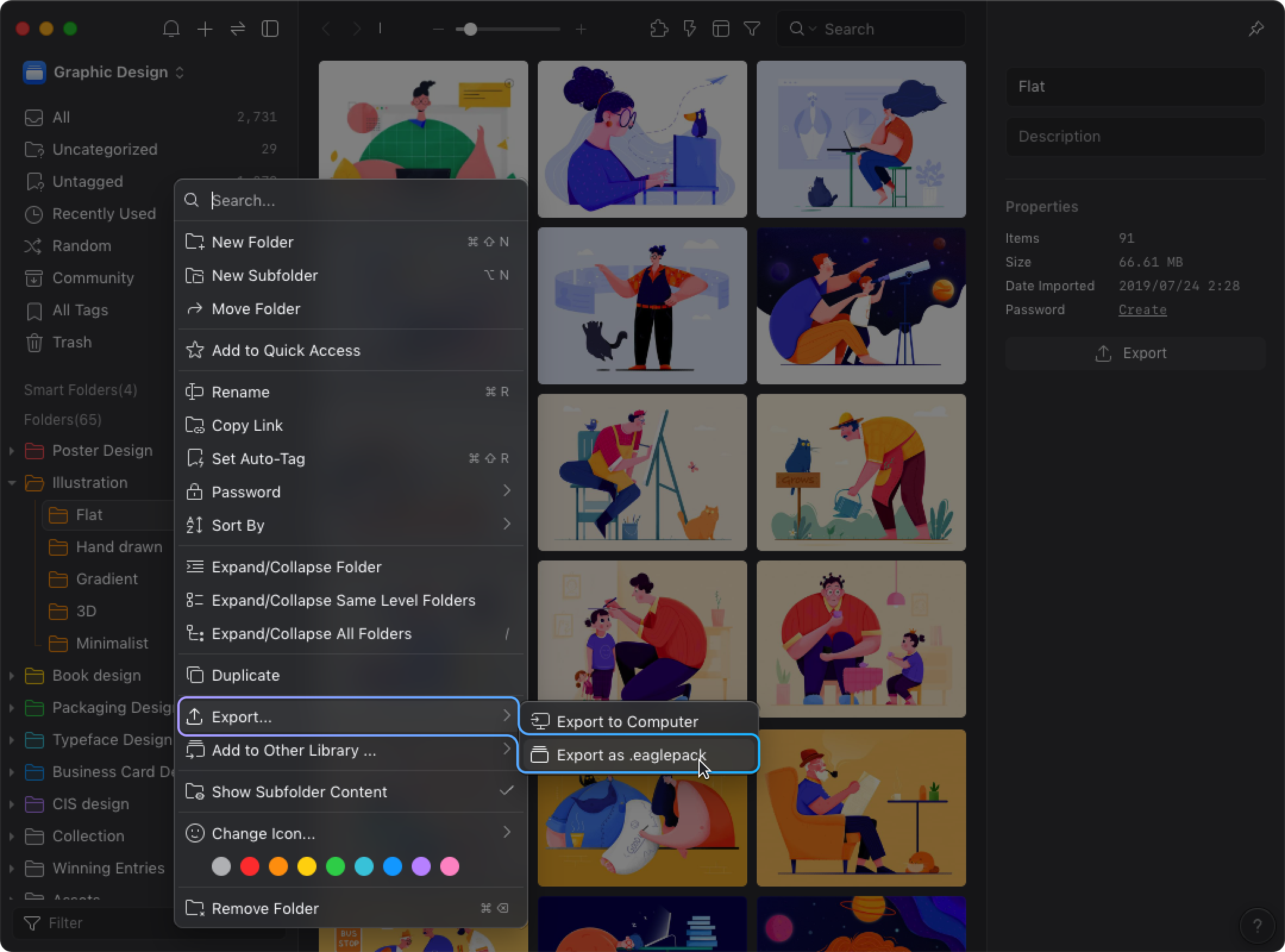
Task: Click the community/globe sidebar icon
Action: 33,278
